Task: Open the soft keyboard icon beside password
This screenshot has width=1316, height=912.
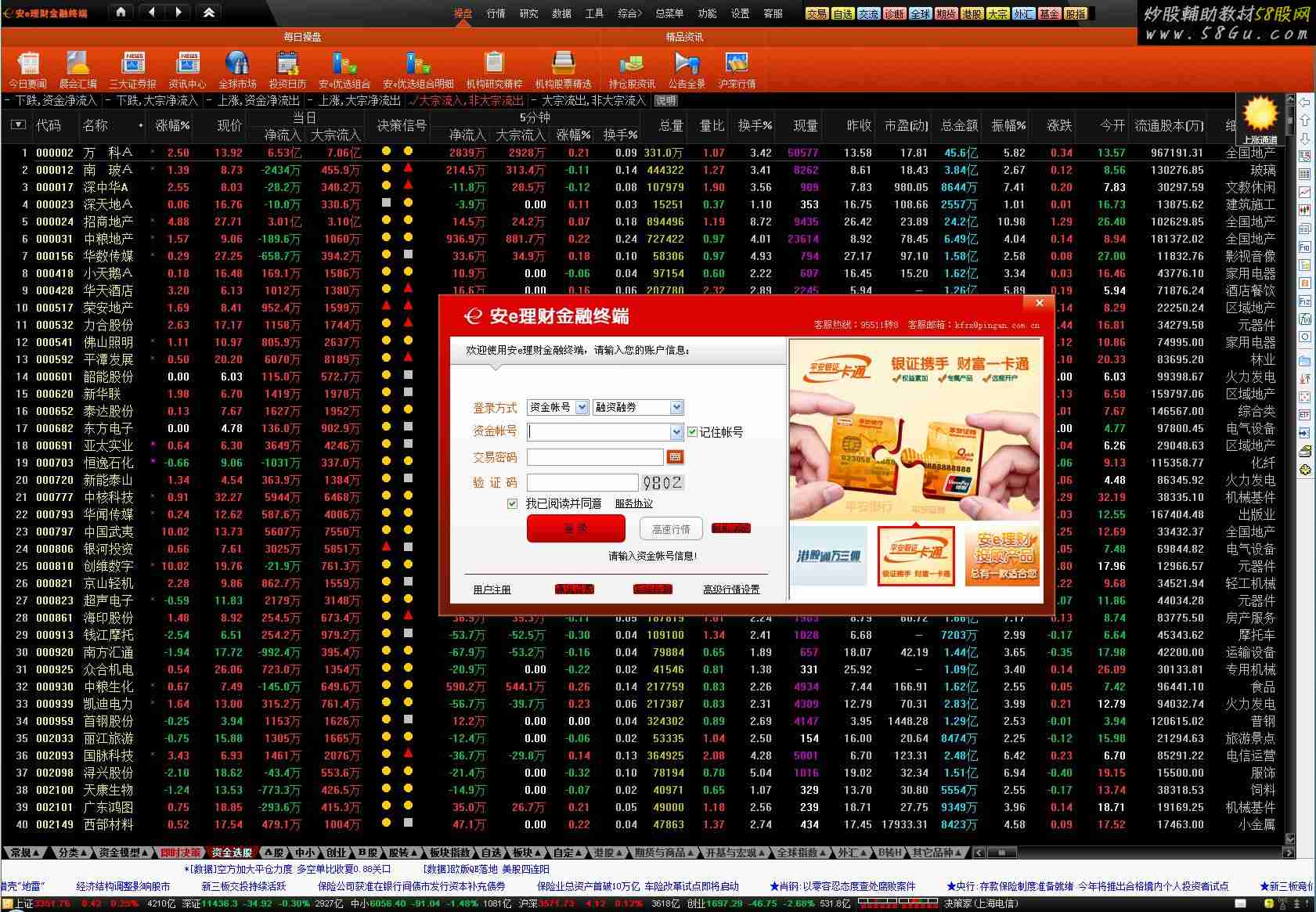Action: click(x=675, y=456)
